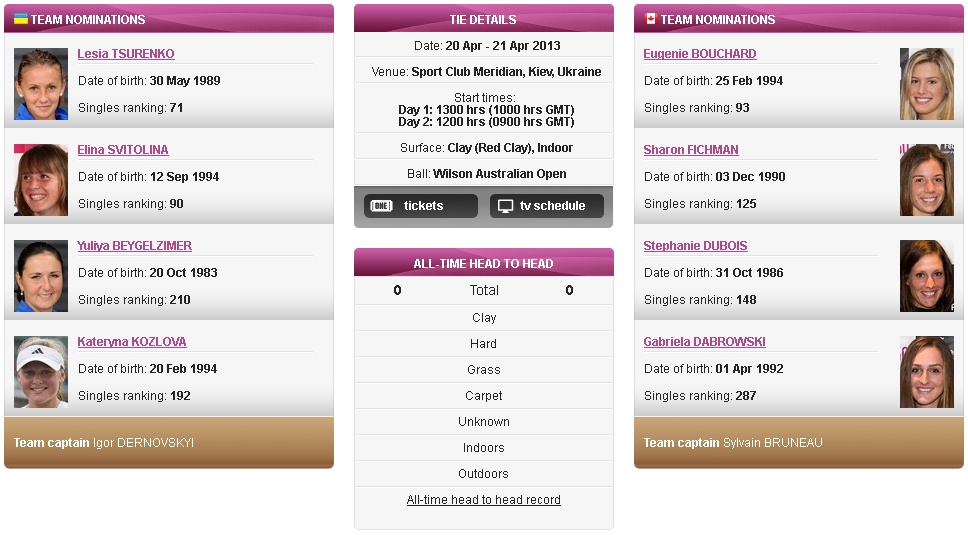Open the tv schedule button
The width and height of the screenshot is (968, 535).
(547, 206)
